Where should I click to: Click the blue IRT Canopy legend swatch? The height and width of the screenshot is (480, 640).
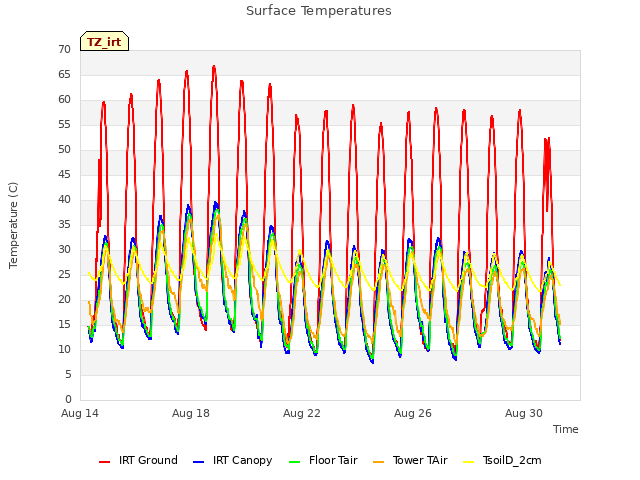[198, 462]
